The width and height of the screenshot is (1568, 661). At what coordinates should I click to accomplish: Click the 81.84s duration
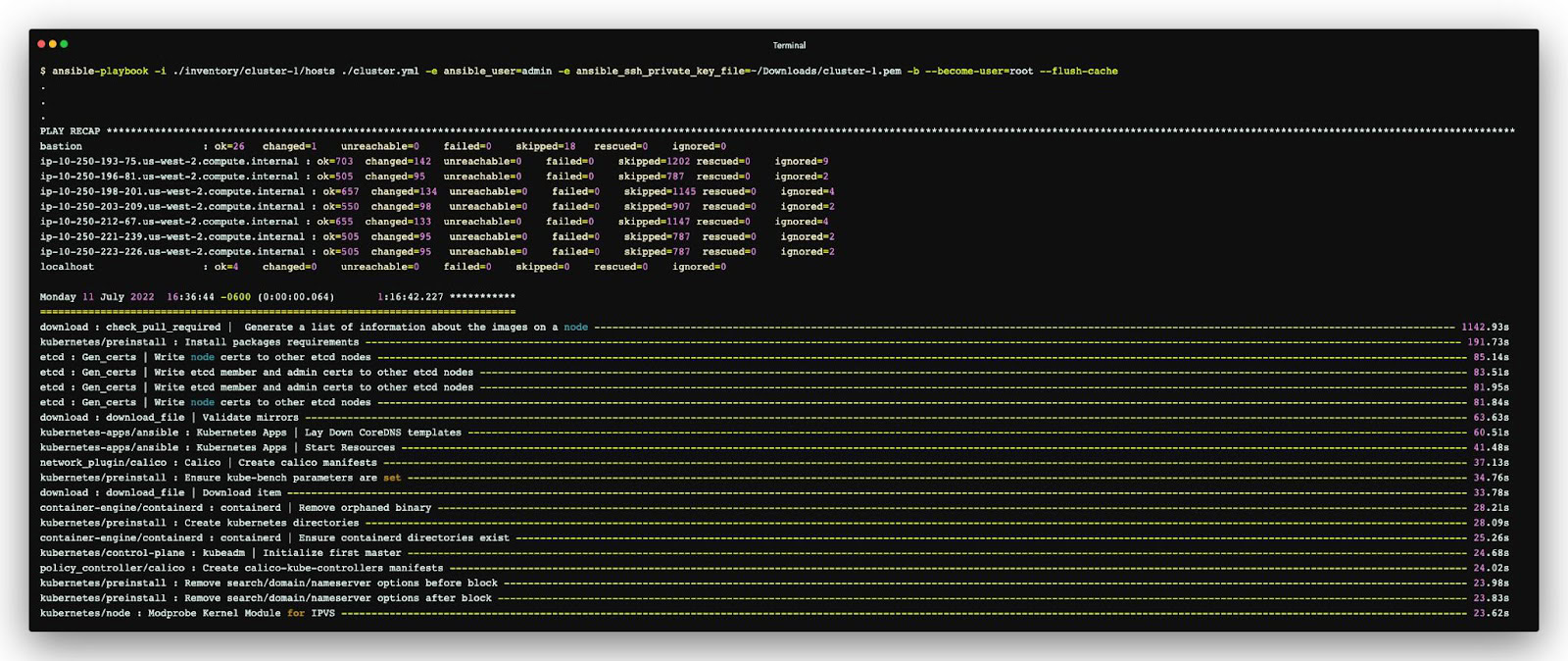tap(1491, 402)
